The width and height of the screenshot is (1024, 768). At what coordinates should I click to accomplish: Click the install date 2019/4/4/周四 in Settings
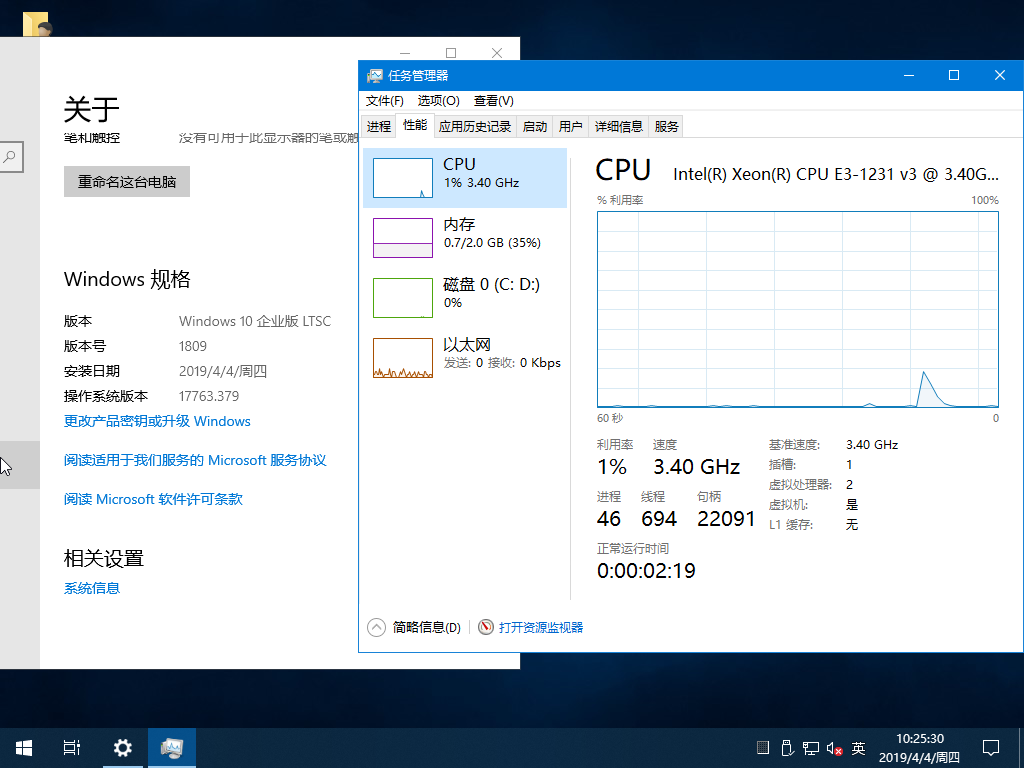point(223,372)
